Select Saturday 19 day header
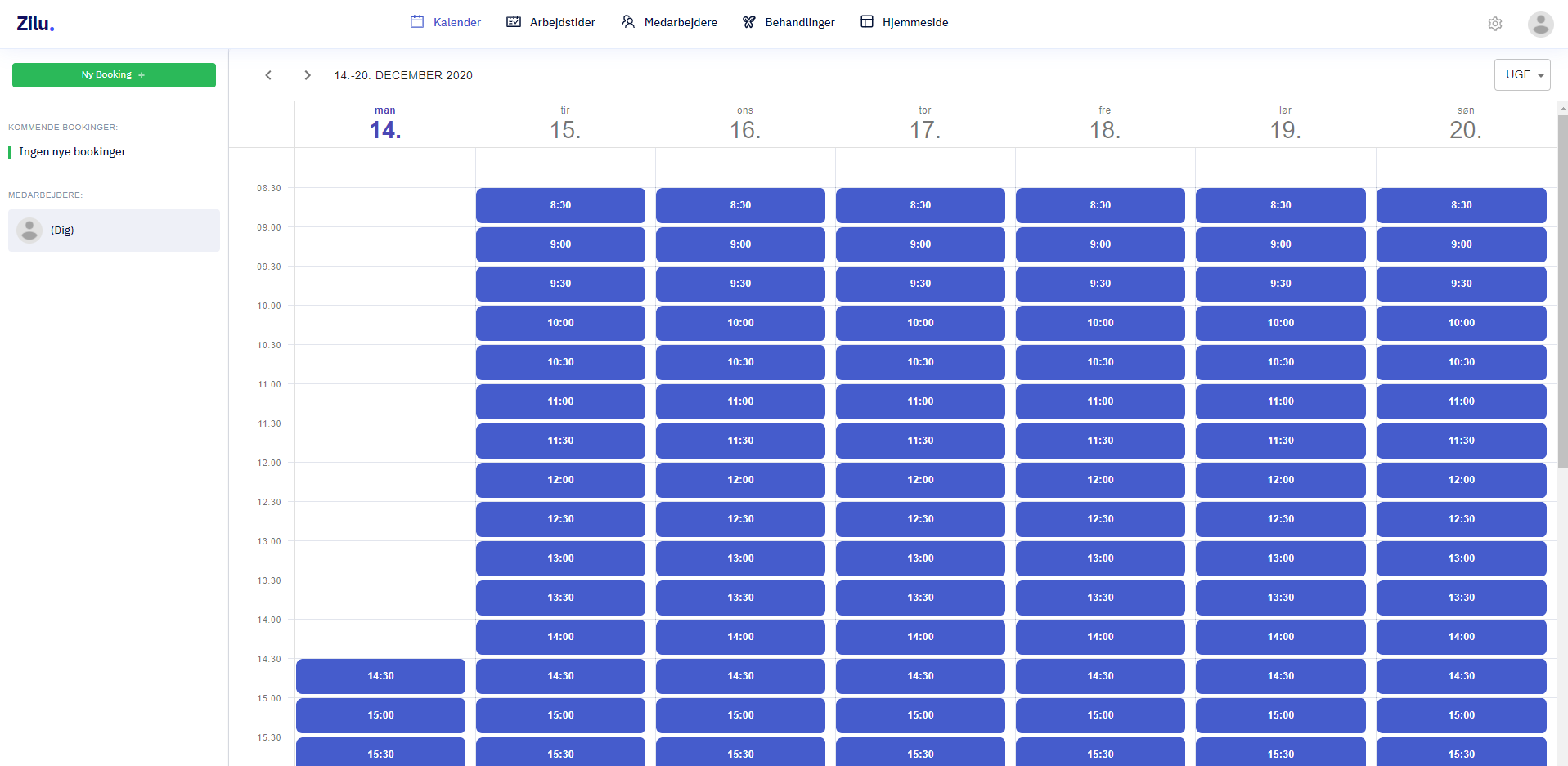The height and width of the screenshot is (766, 1568). click(x=1285, y=123)
